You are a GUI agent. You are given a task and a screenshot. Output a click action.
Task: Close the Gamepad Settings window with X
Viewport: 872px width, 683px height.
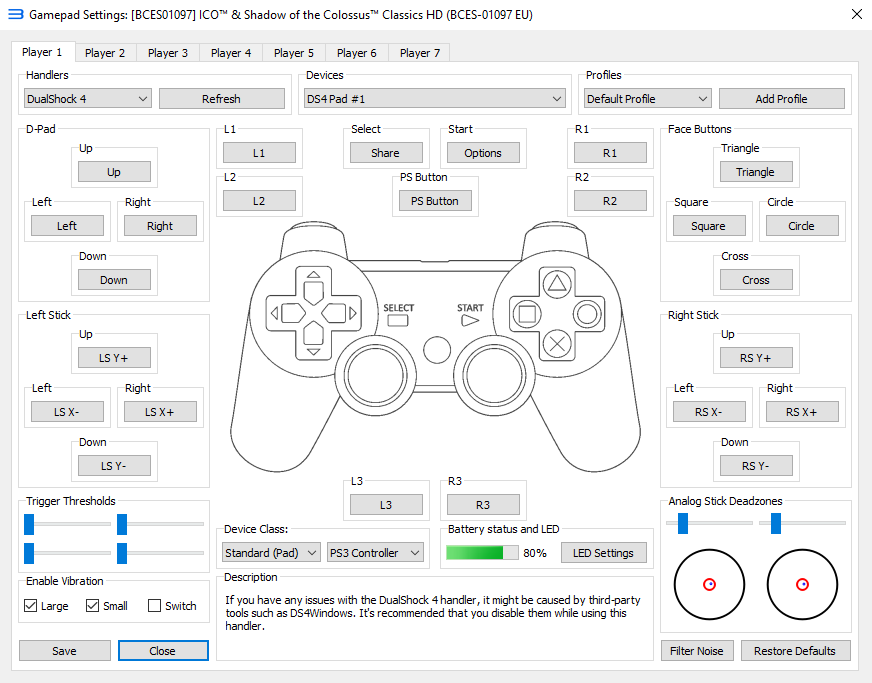(x=856, y=14)
